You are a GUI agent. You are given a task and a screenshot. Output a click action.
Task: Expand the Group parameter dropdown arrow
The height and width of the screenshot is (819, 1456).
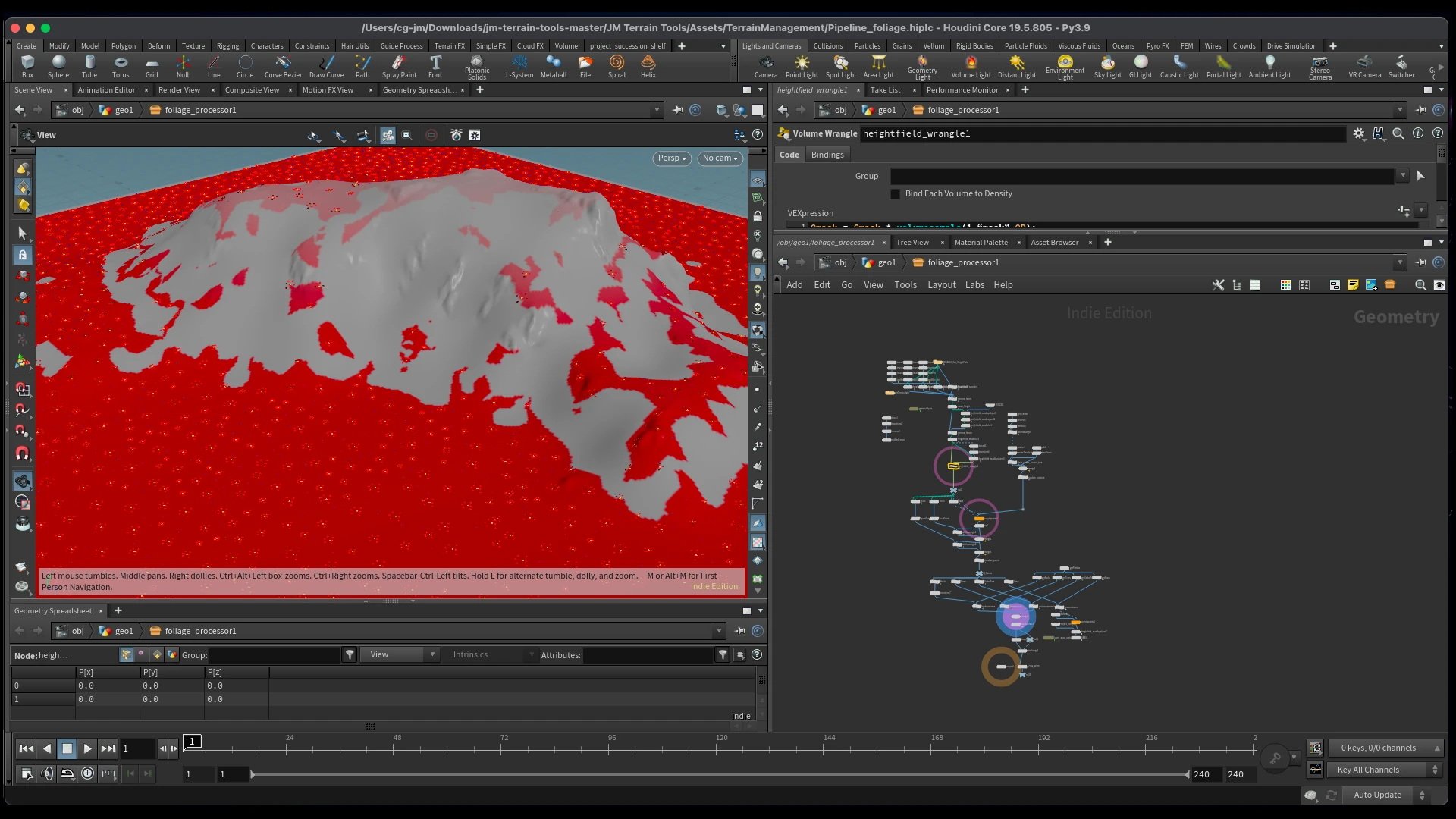[x=1403, y=176]
